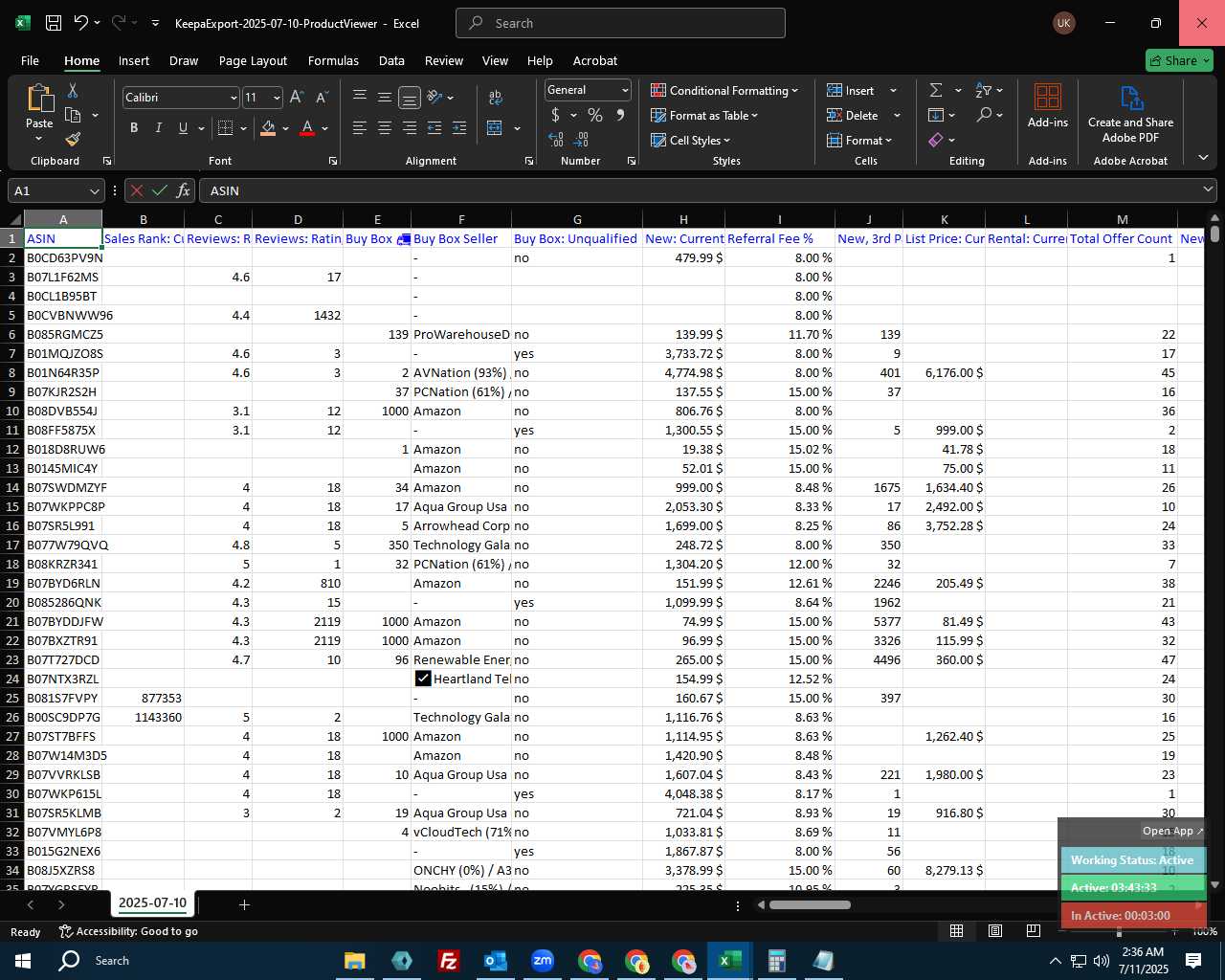Image resolution: width=1225 pixels, height=980 pixels.
Task: Expand the Borders dropdown arrow
Action: point(243,128)
